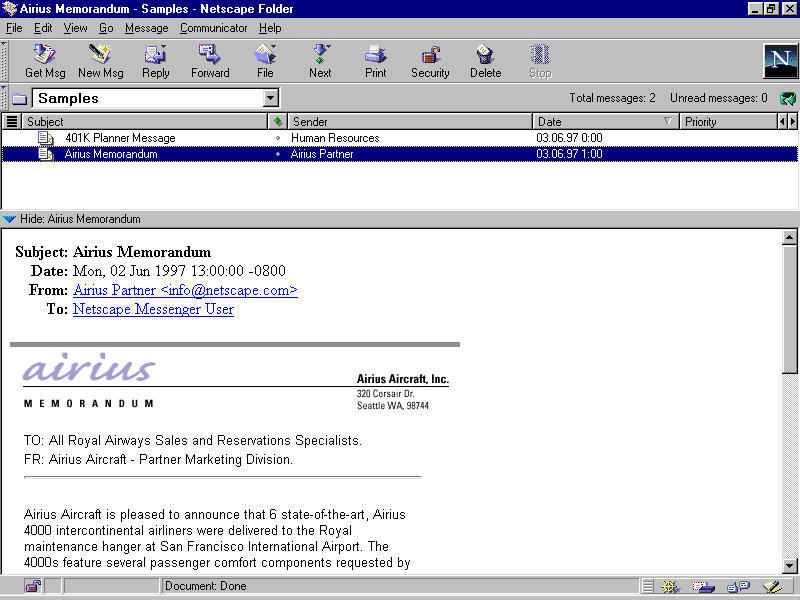
Task: Collapse the main toolbar grip
Action: tap(4, 61)
